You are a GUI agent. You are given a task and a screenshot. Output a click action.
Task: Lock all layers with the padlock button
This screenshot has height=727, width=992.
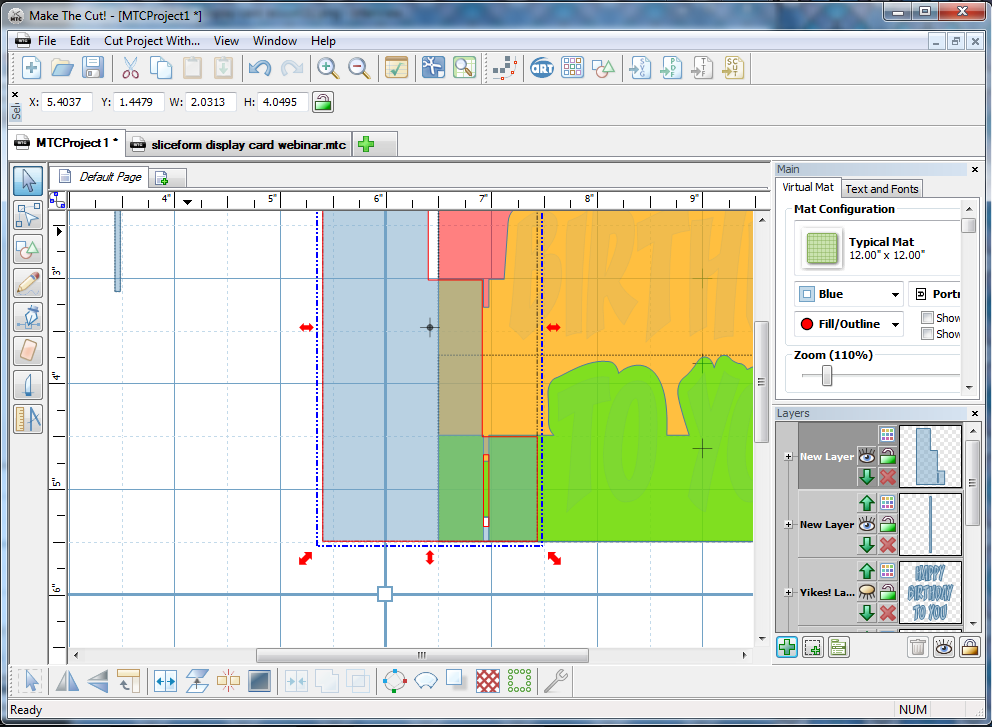(x=969, y=647)
